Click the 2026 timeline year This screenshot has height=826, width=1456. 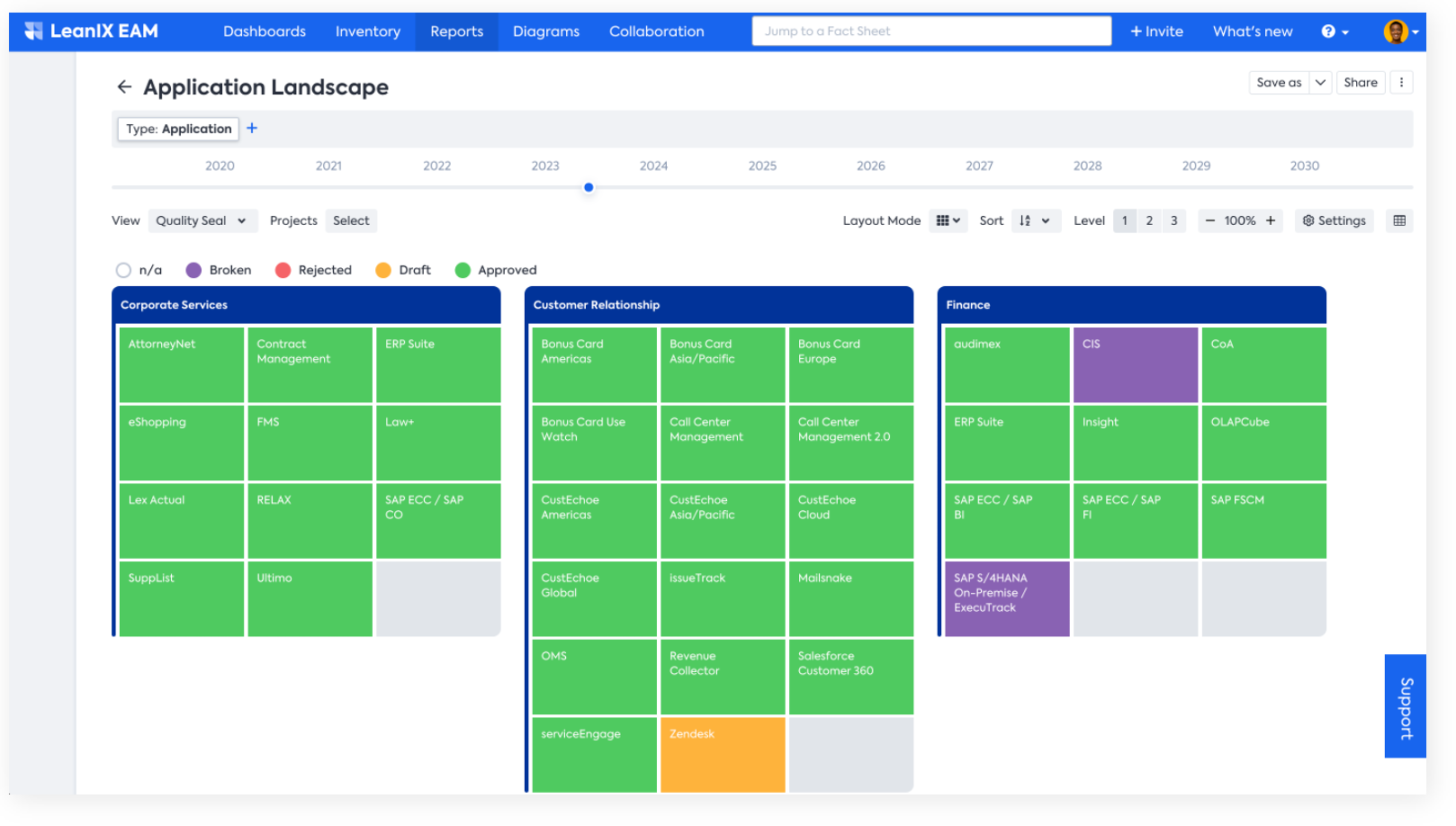coord(870,166)
